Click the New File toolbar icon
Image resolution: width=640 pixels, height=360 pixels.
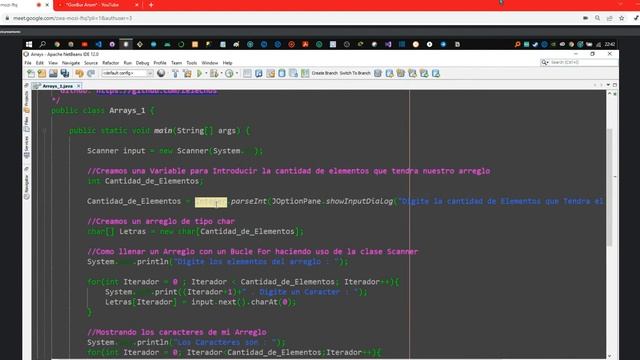point(31,73)
